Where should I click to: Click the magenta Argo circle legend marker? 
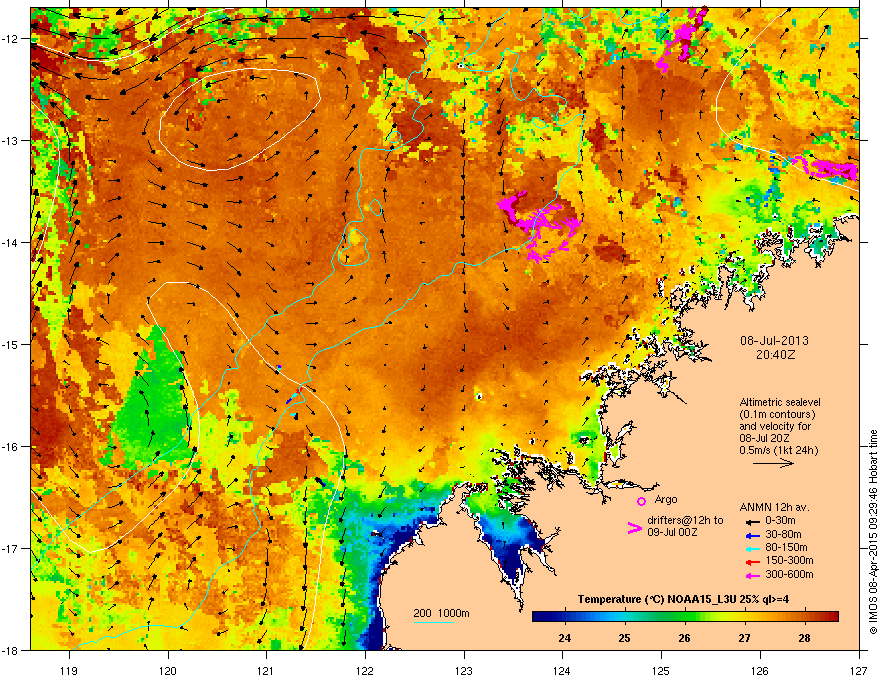pos(641,501)
